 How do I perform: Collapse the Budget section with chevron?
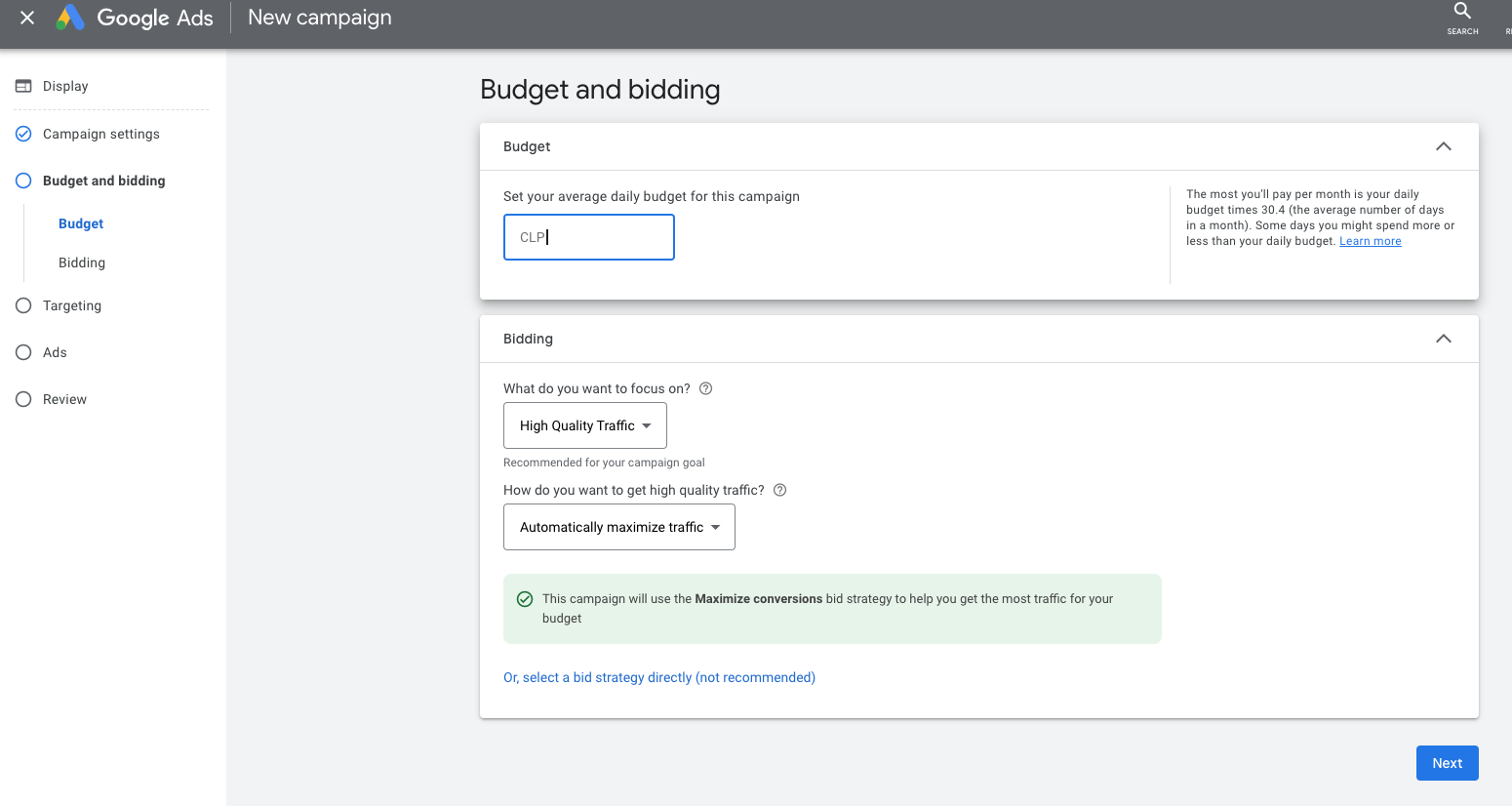1443,146
